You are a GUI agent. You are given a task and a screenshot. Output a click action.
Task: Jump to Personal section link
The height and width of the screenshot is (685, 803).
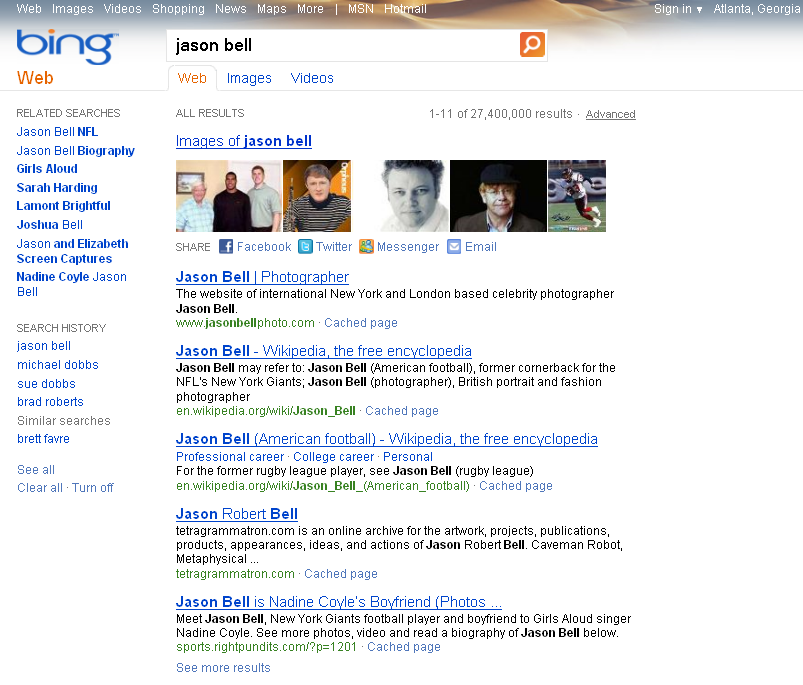pyautogui.click(x=408, y=457)
